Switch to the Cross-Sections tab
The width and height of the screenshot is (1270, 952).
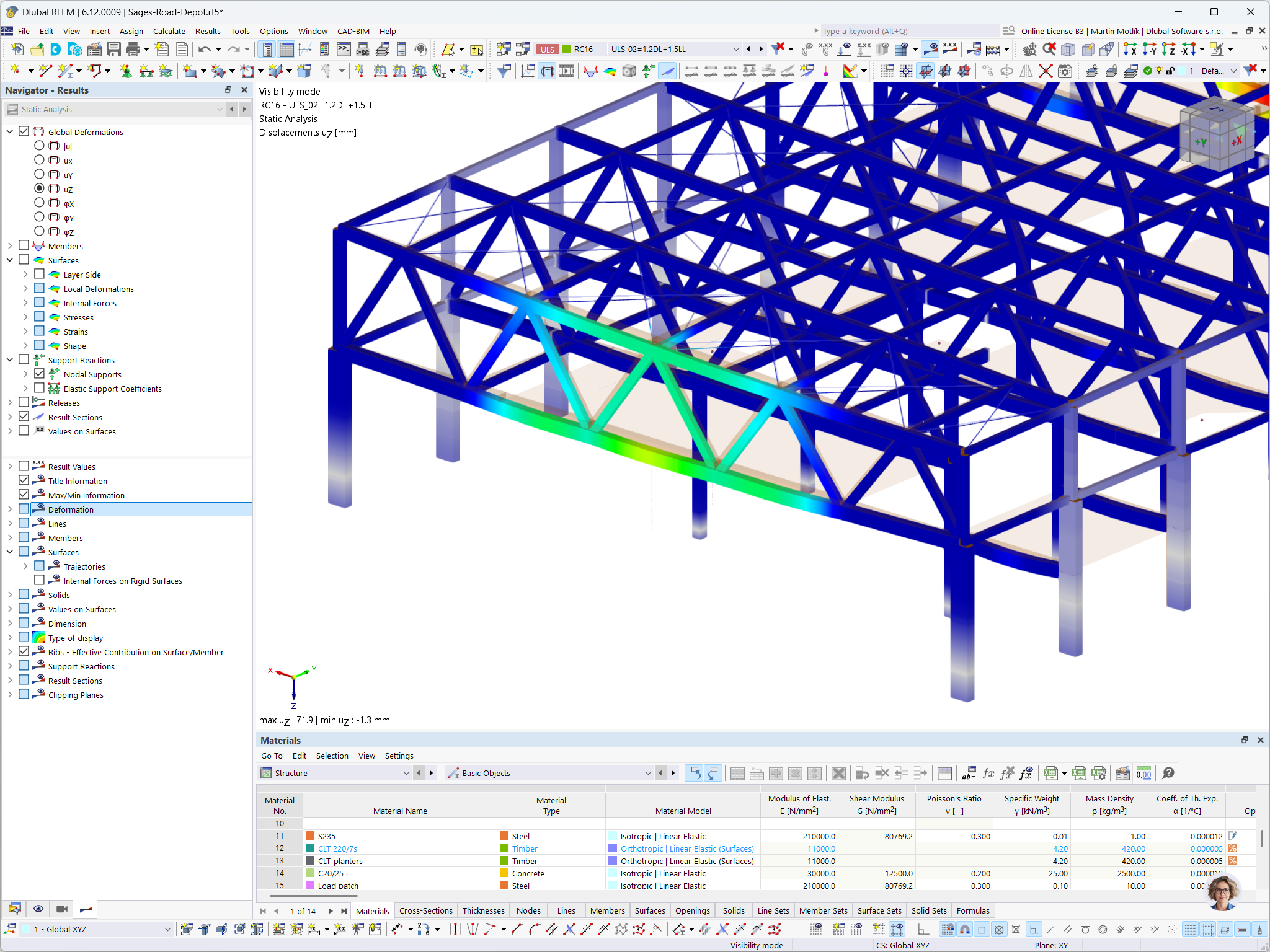click(426, 910)
